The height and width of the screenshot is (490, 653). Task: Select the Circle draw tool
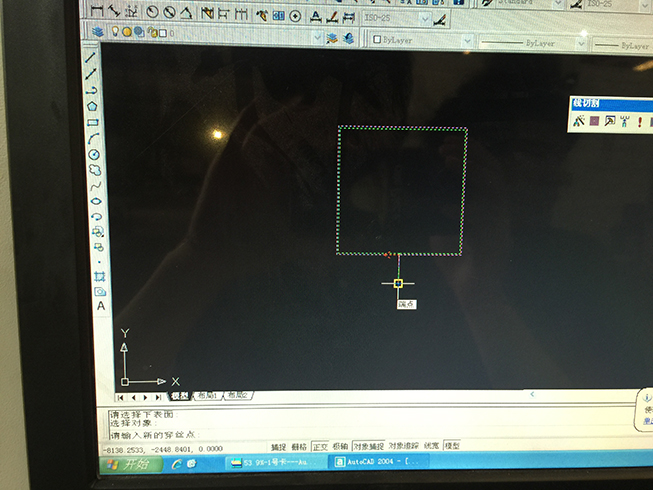(x=94, y=155)
